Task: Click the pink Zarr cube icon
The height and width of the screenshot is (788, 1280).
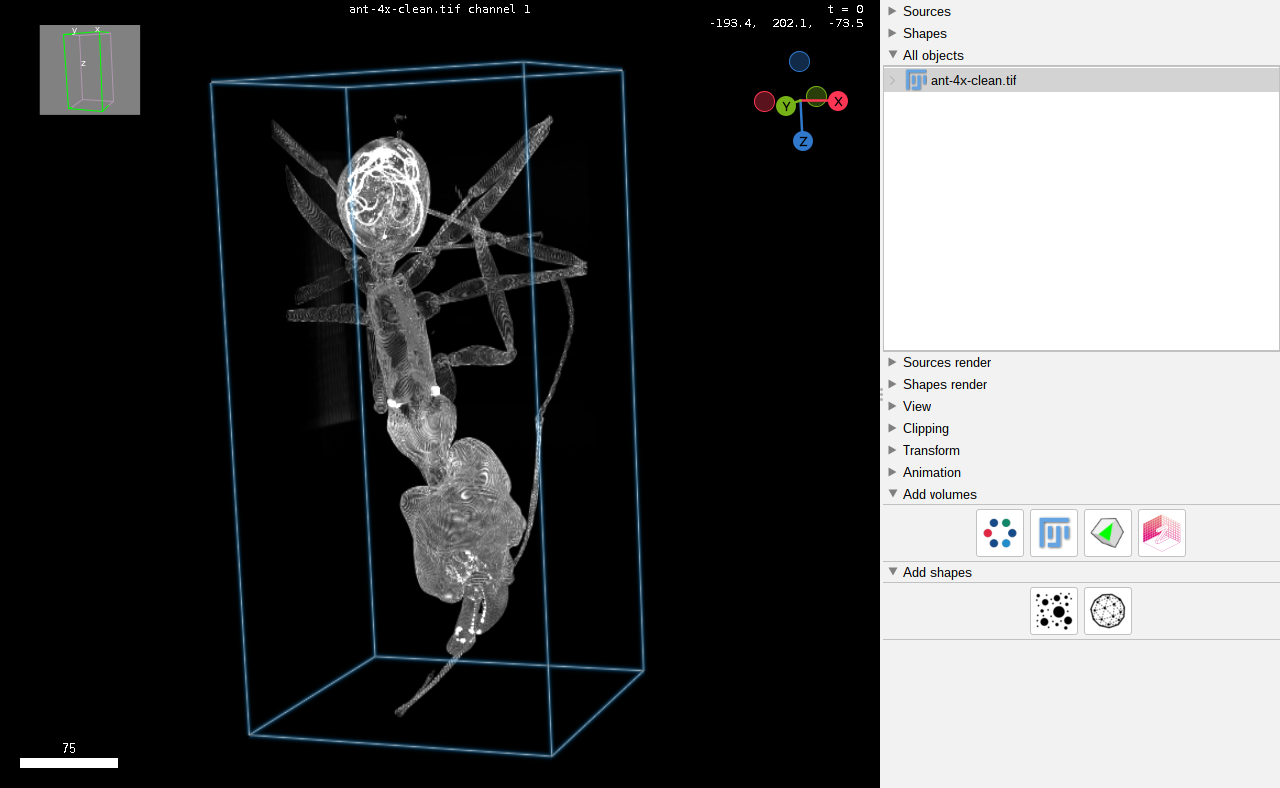Action: (x=1162, y=533)
